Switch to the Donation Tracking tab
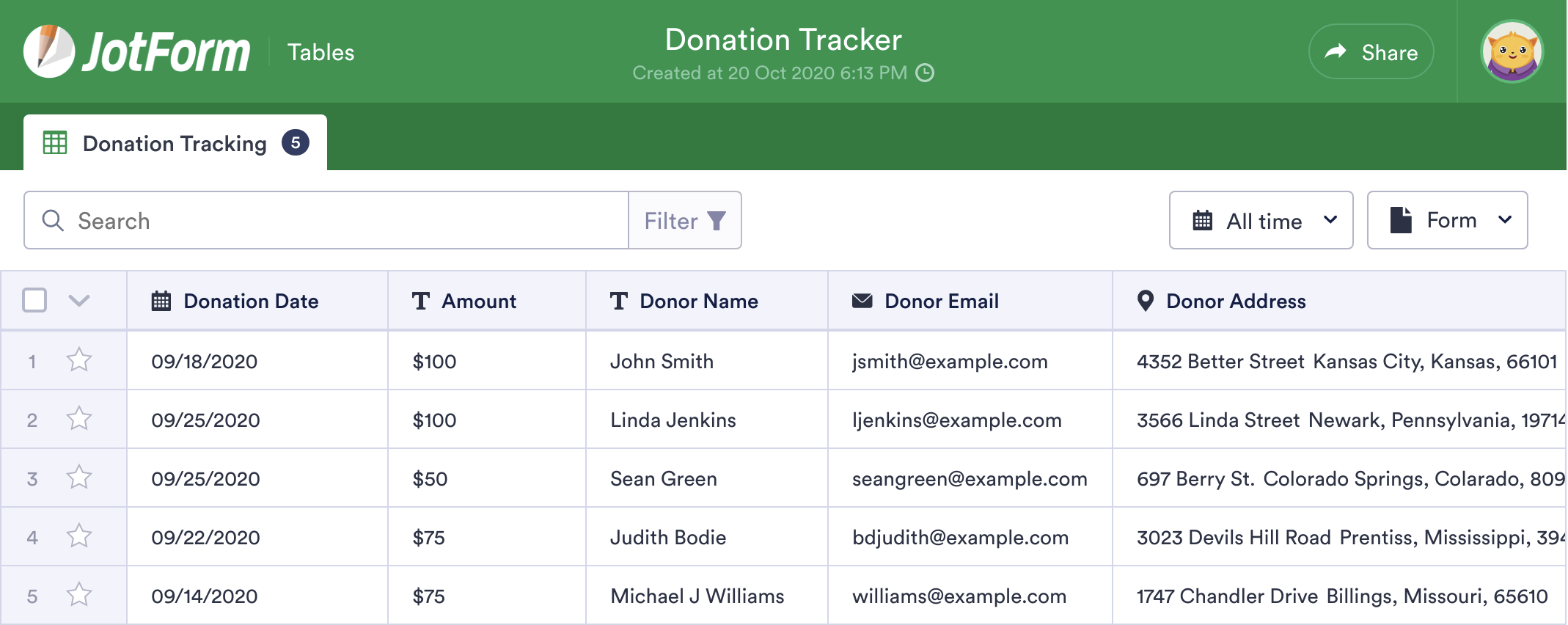This screenshot has height=625, width=1568. [x=175, y=143]
